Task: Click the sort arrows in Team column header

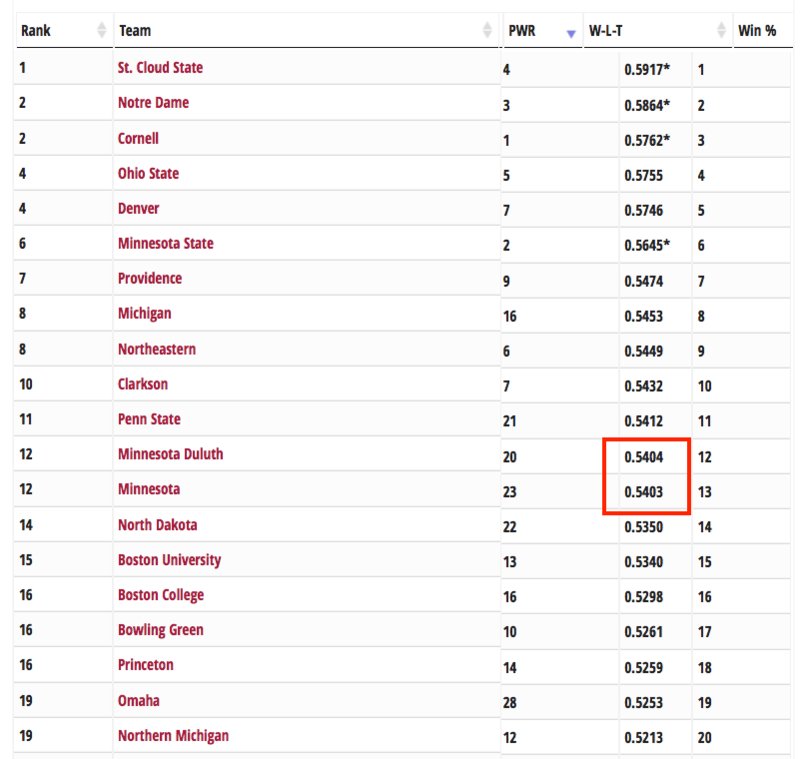Action: point(487,31)
